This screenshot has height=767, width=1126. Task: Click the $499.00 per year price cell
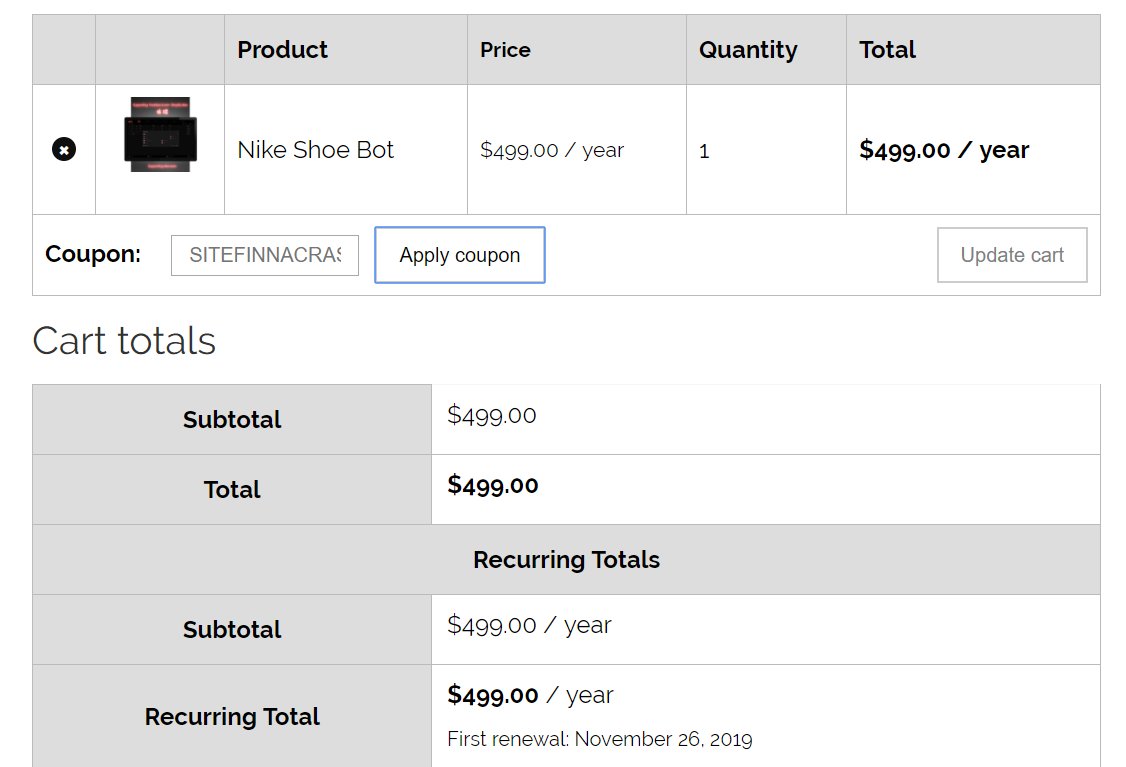point(551,150)
